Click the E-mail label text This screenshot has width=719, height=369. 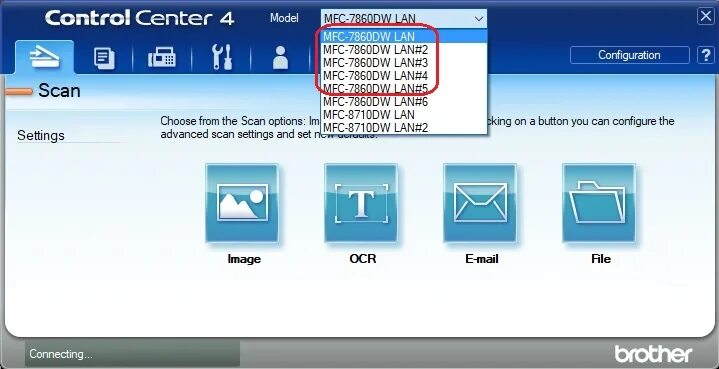click(482, 259)
